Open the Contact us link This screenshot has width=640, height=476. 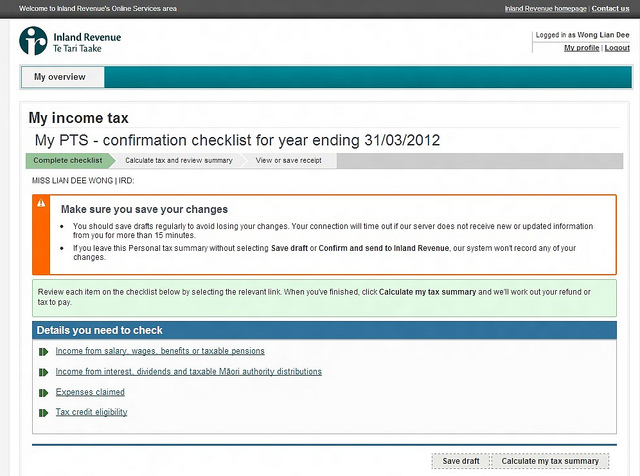point(610,8)
